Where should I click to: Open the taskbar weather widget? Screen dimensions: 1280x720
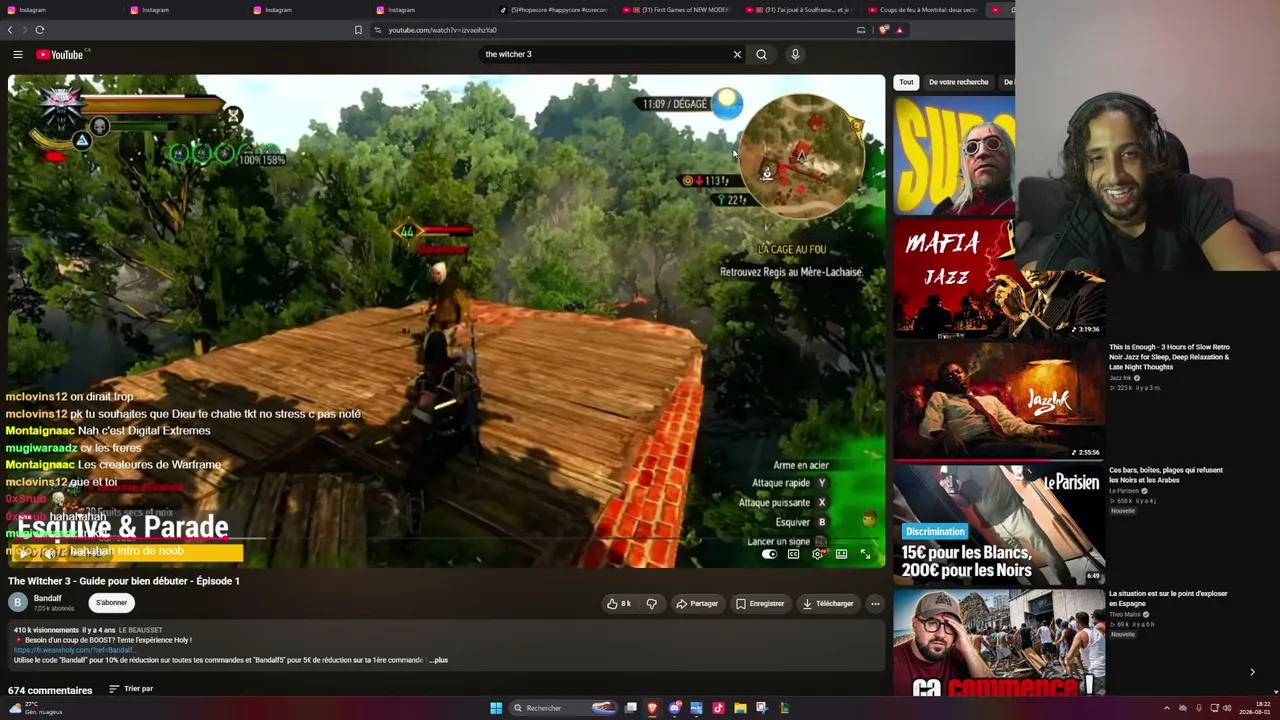tap(36, 708)
